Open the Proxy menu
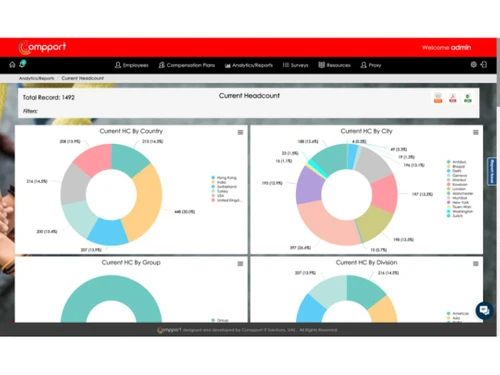Viewport: 500px width, 375px height. tap(371, 65)
